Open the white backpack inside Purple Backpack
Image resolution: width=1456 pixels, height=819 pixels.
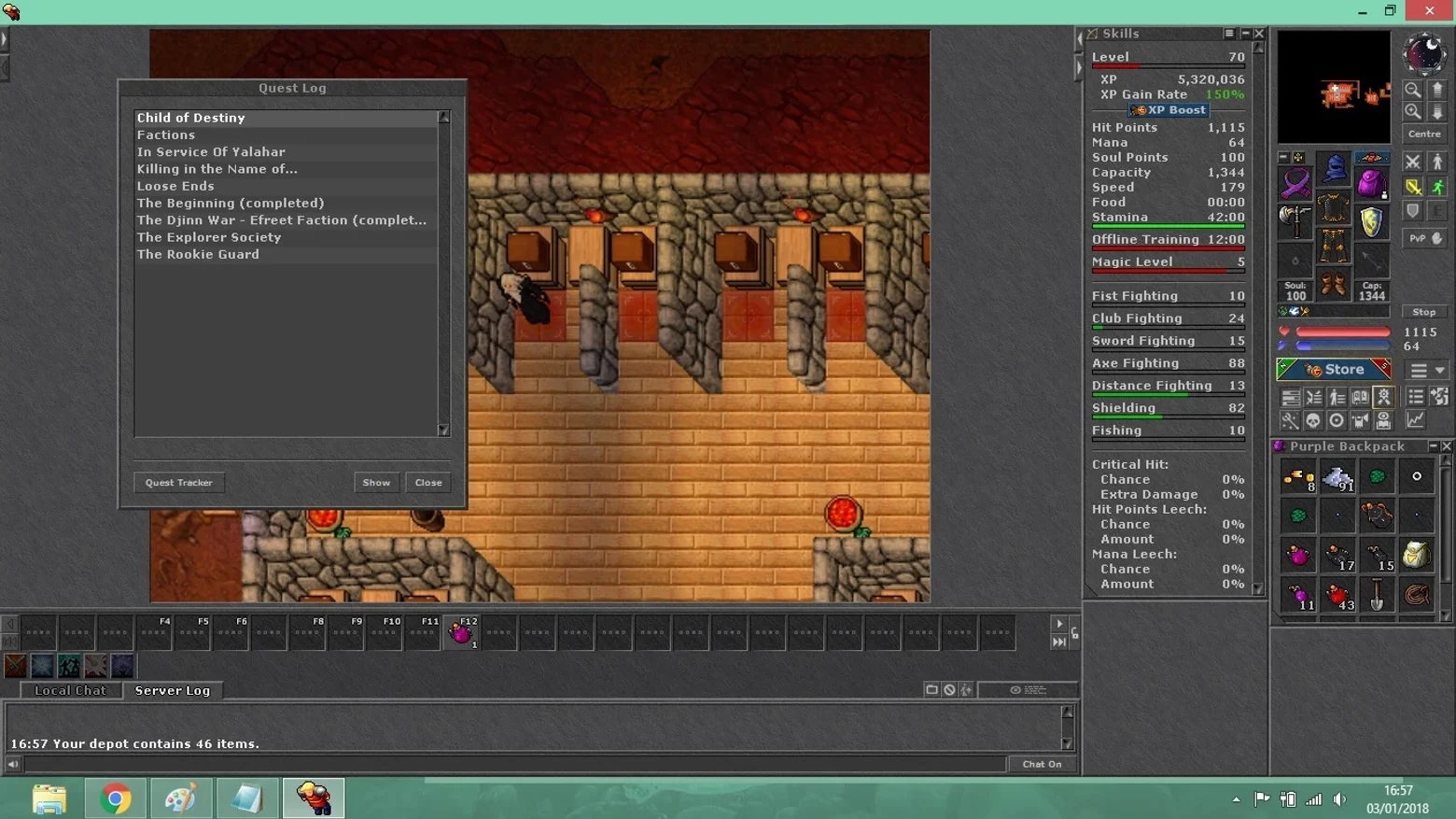pyautogui.click(x=1416, y=556)
